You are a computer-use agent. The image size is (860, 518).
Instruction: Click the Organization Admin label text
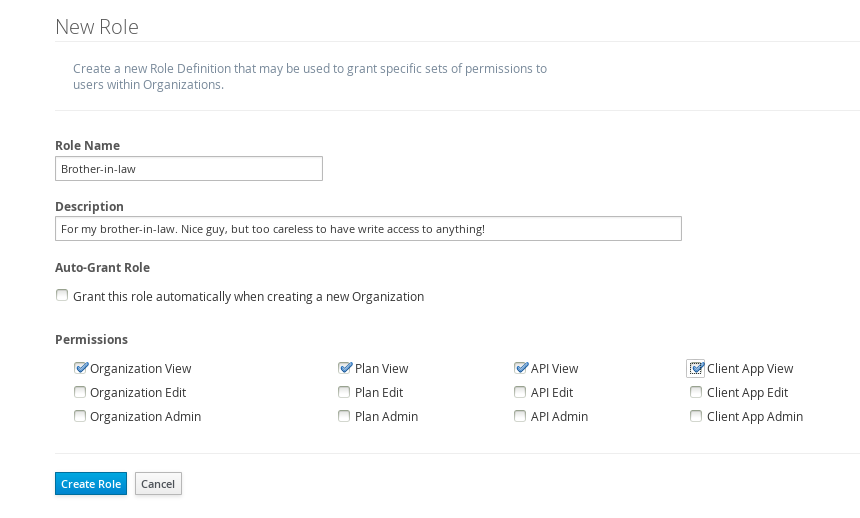pos(145,417)
